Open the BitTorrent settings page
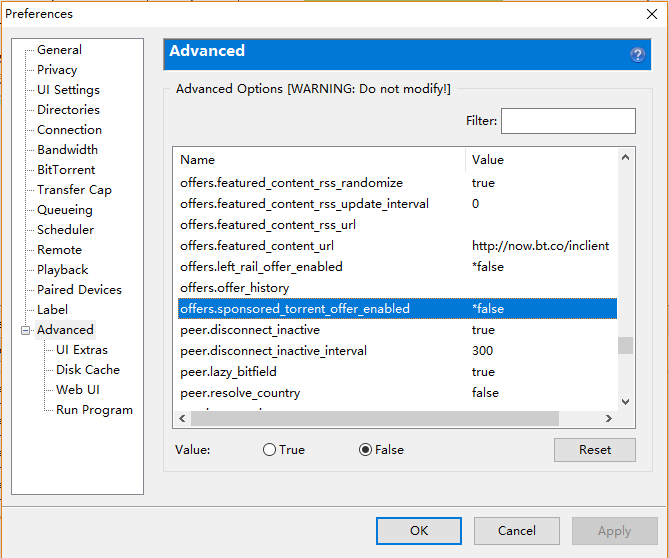This screenshot has width=669, height=558. click(x=66, y=170)
